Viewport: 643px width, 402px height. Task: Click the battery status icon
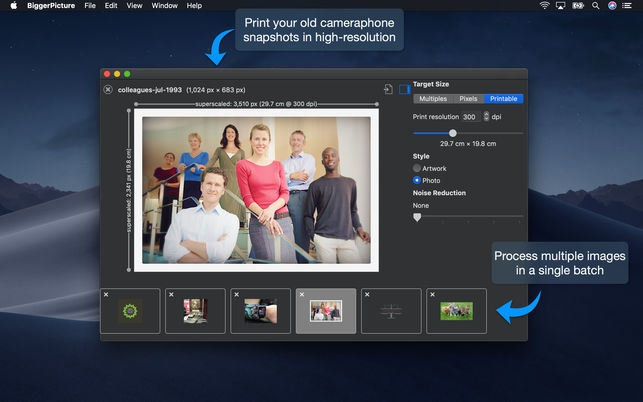(x=578, y=5)
